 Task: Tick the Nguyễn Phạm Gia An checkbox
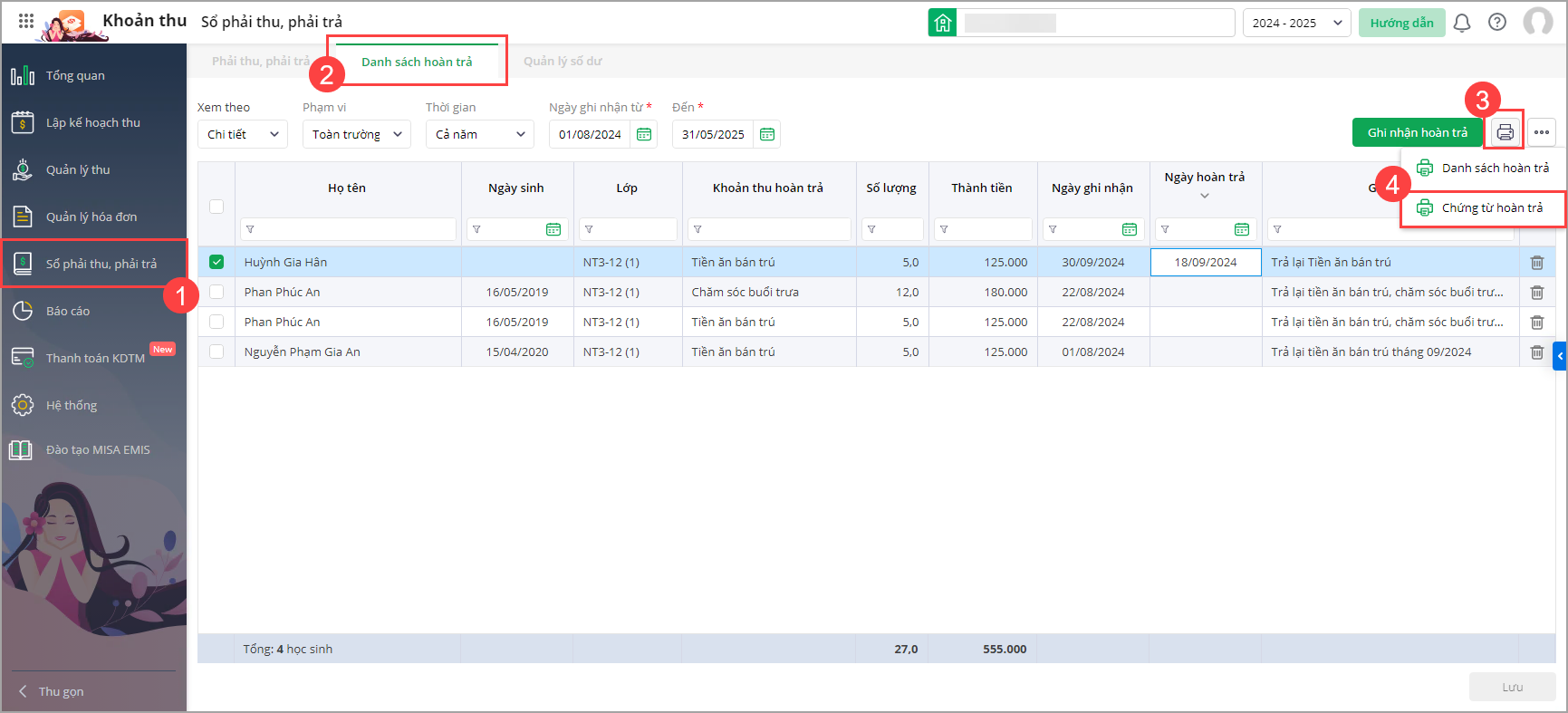tap(216, 352)
